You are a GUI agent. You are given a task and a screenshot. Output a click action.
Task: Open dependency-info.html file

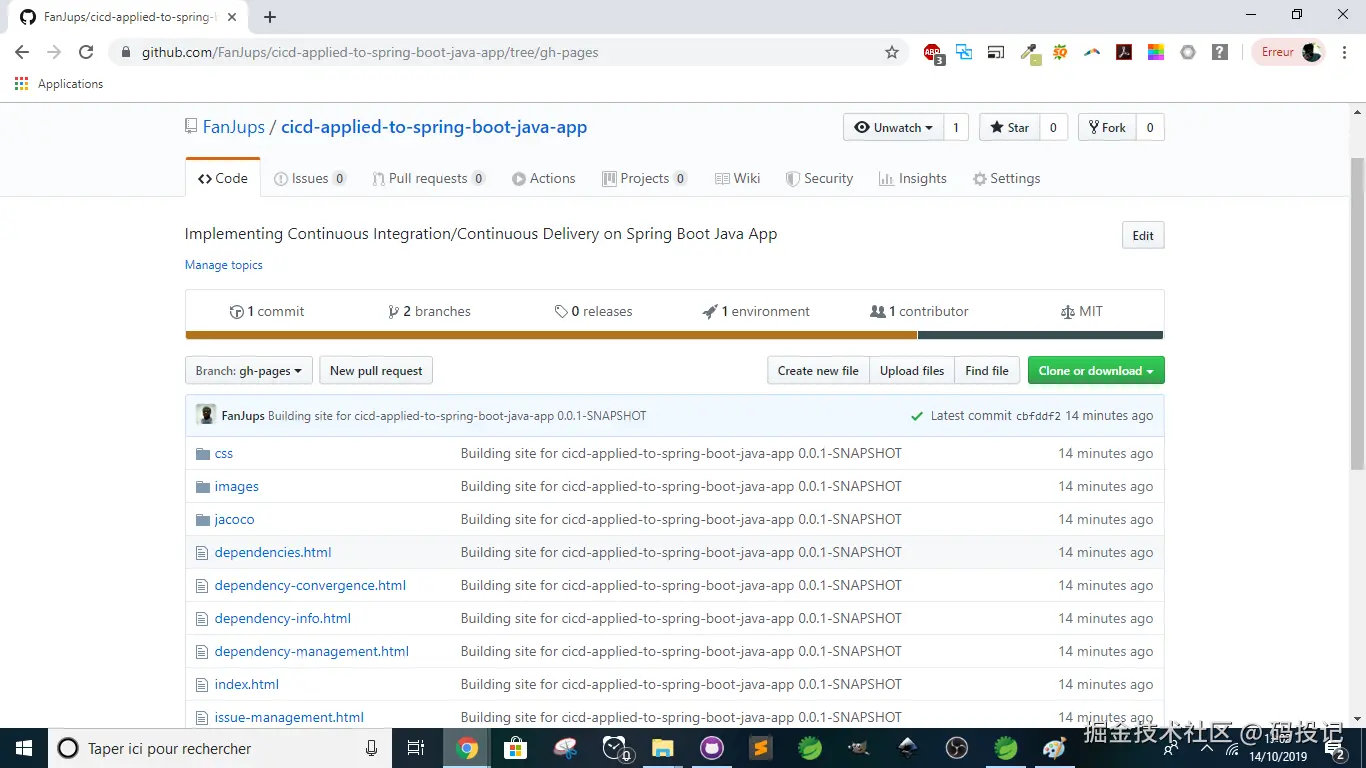[x=283, y=618]
